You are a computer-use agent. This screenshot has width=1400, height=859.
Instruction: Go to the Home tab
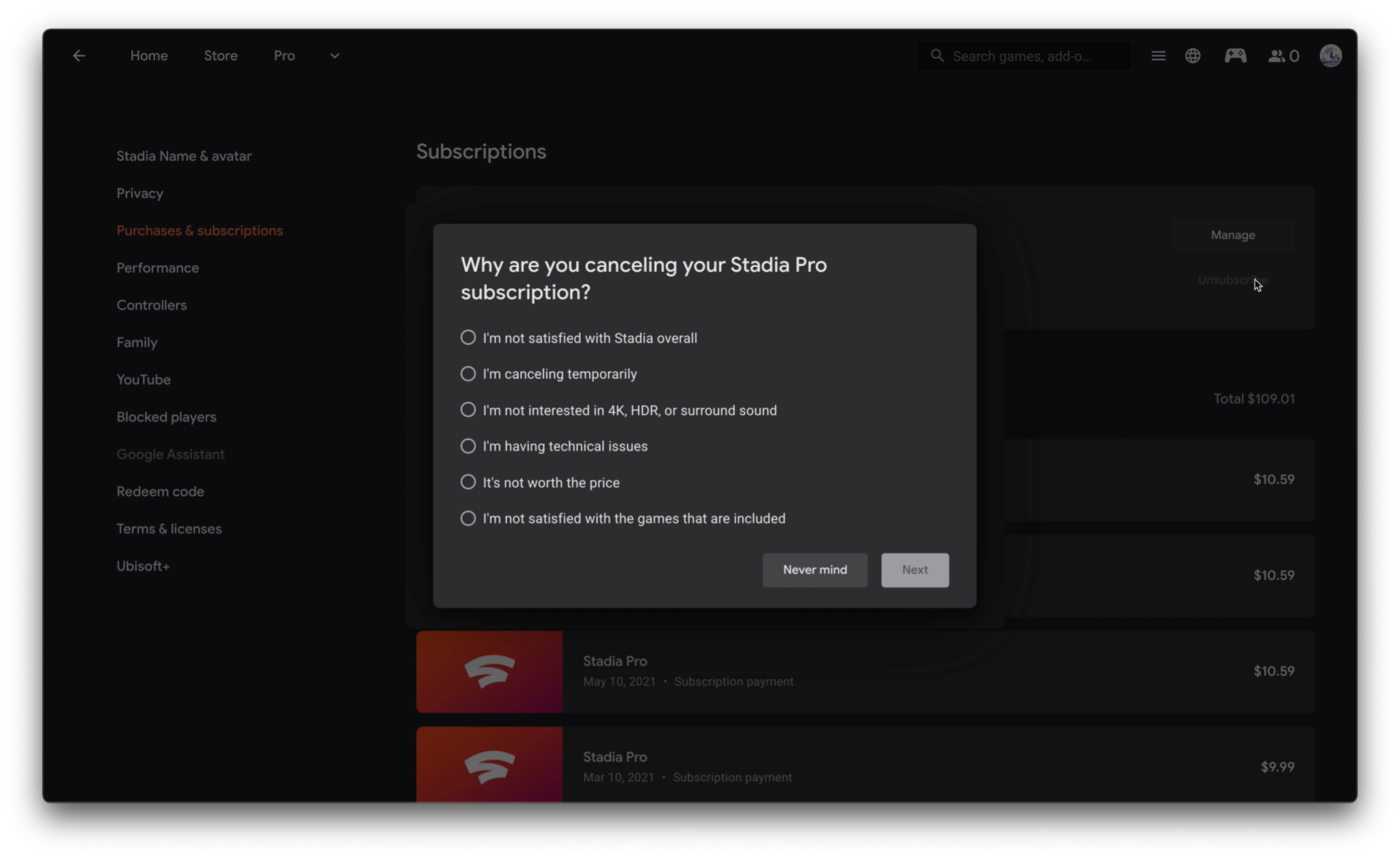click(149, 56)
